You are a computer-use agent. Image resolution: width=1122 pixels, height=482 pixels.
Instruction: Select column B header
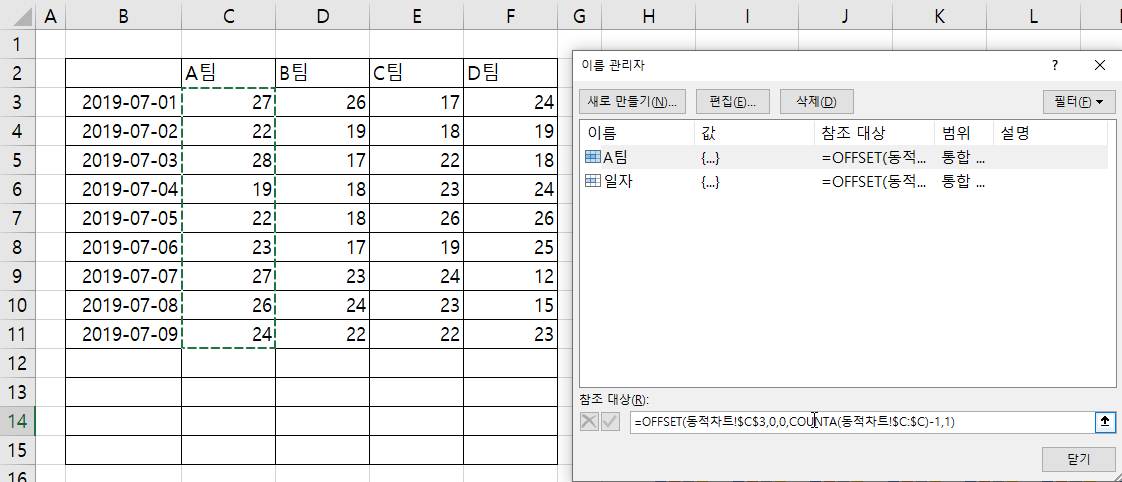coord(123,17)
